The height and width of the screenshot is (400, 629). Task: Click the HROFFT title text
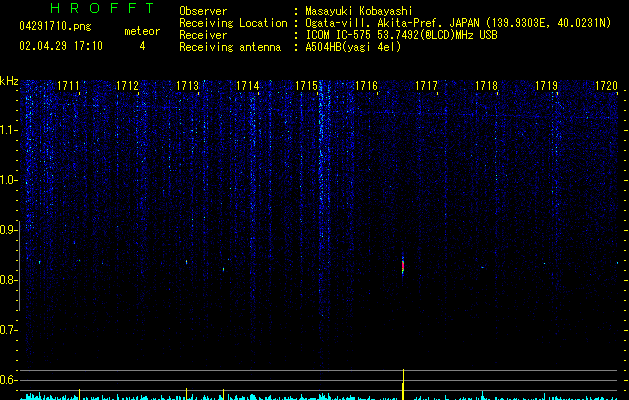coord(102,8)
